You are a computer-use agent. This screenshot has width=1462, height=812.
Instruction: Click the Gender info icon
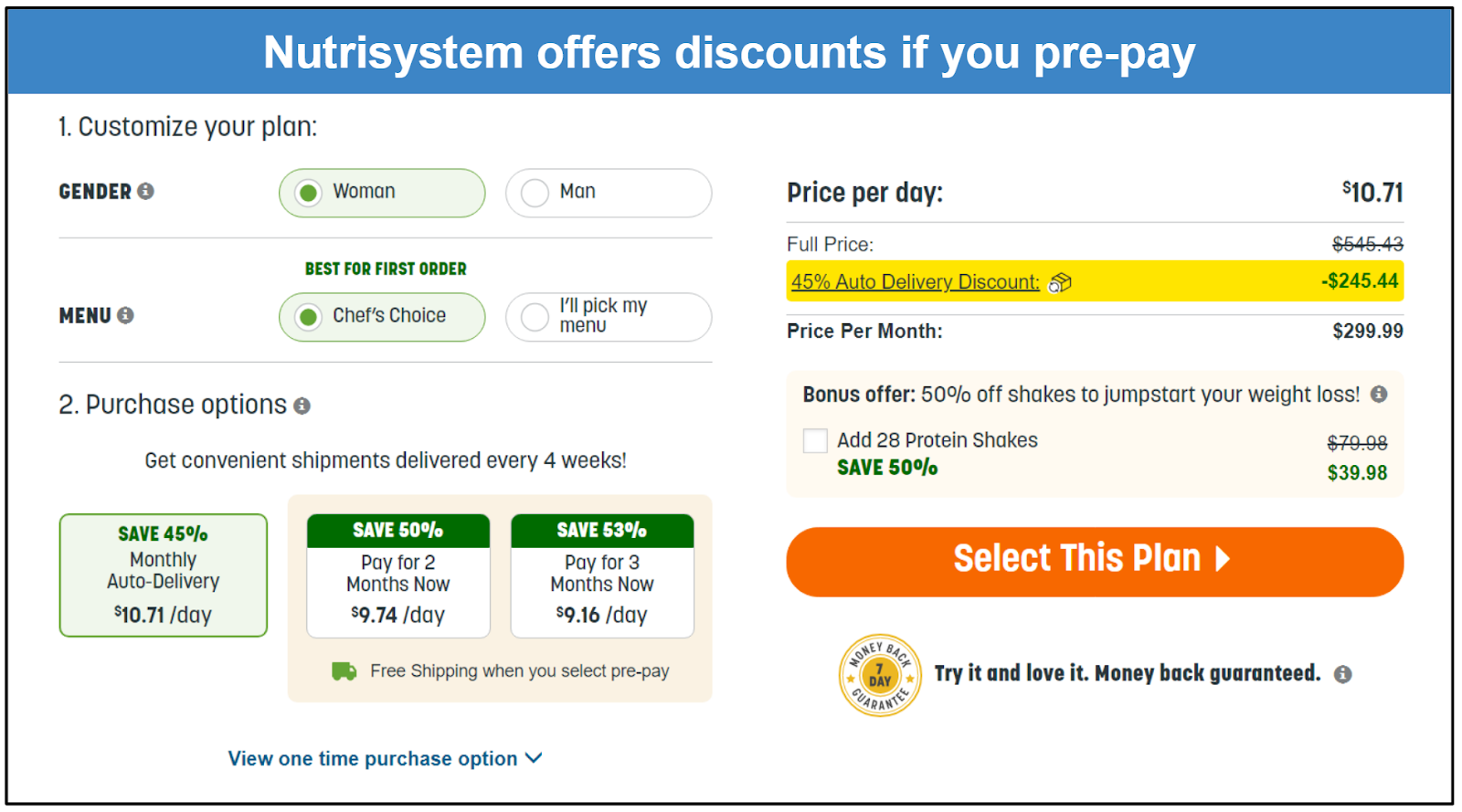coord(146,191)
